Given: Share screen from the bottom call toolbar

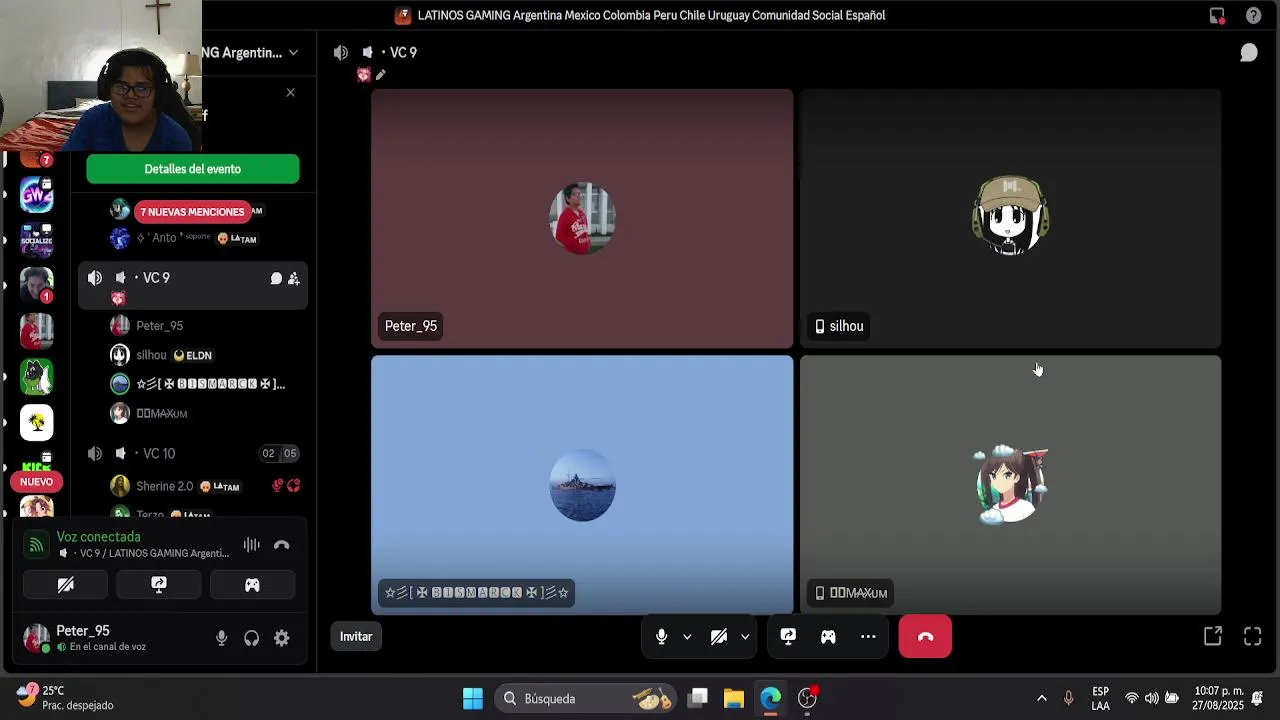Looking at the screenshot, I should (788, 636).
